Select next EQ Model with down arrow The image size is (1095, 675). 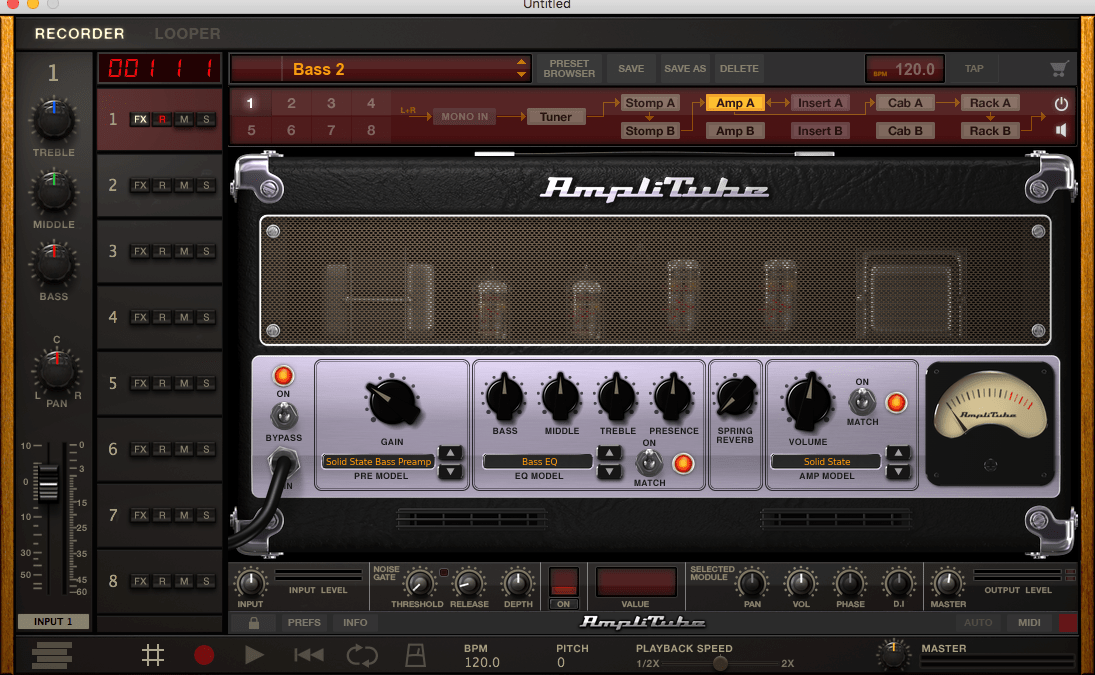coord(610,472)
